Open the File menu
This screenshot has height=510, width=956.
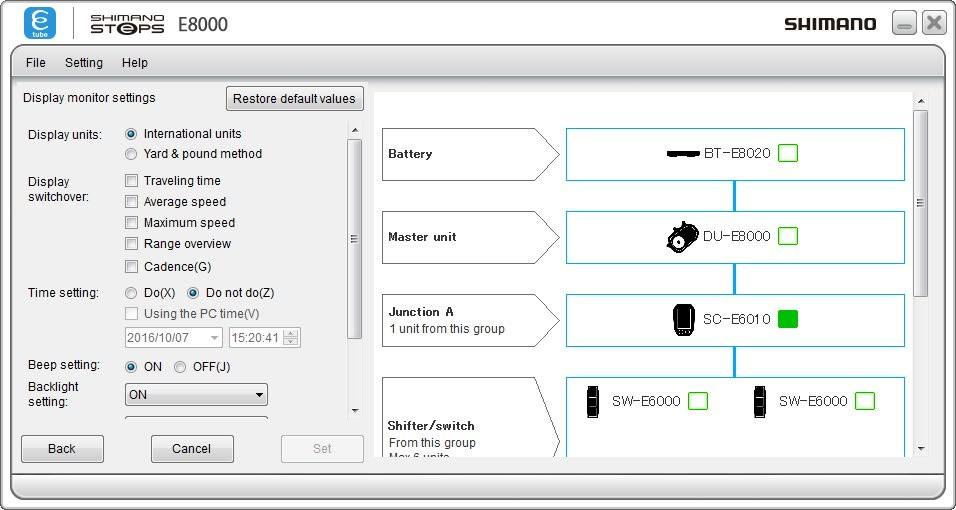pos(35,63)
